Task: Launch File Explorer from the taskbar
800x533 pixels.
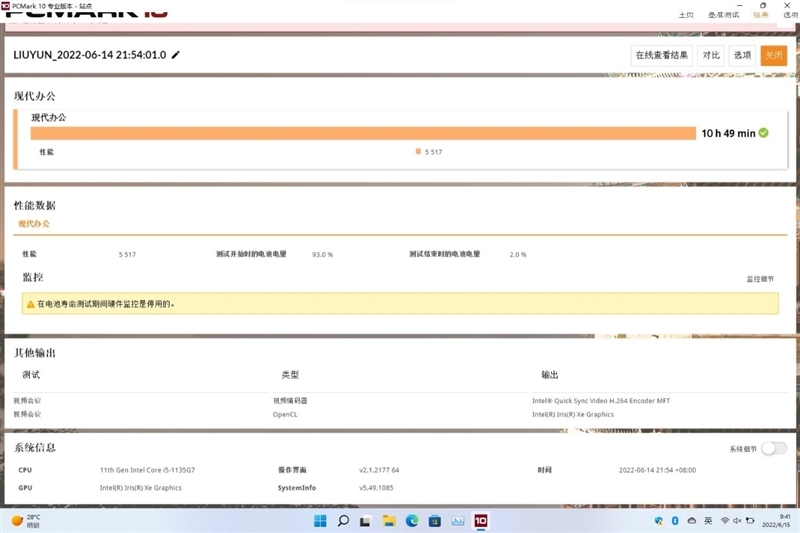Action: click(x=389, y=521)
